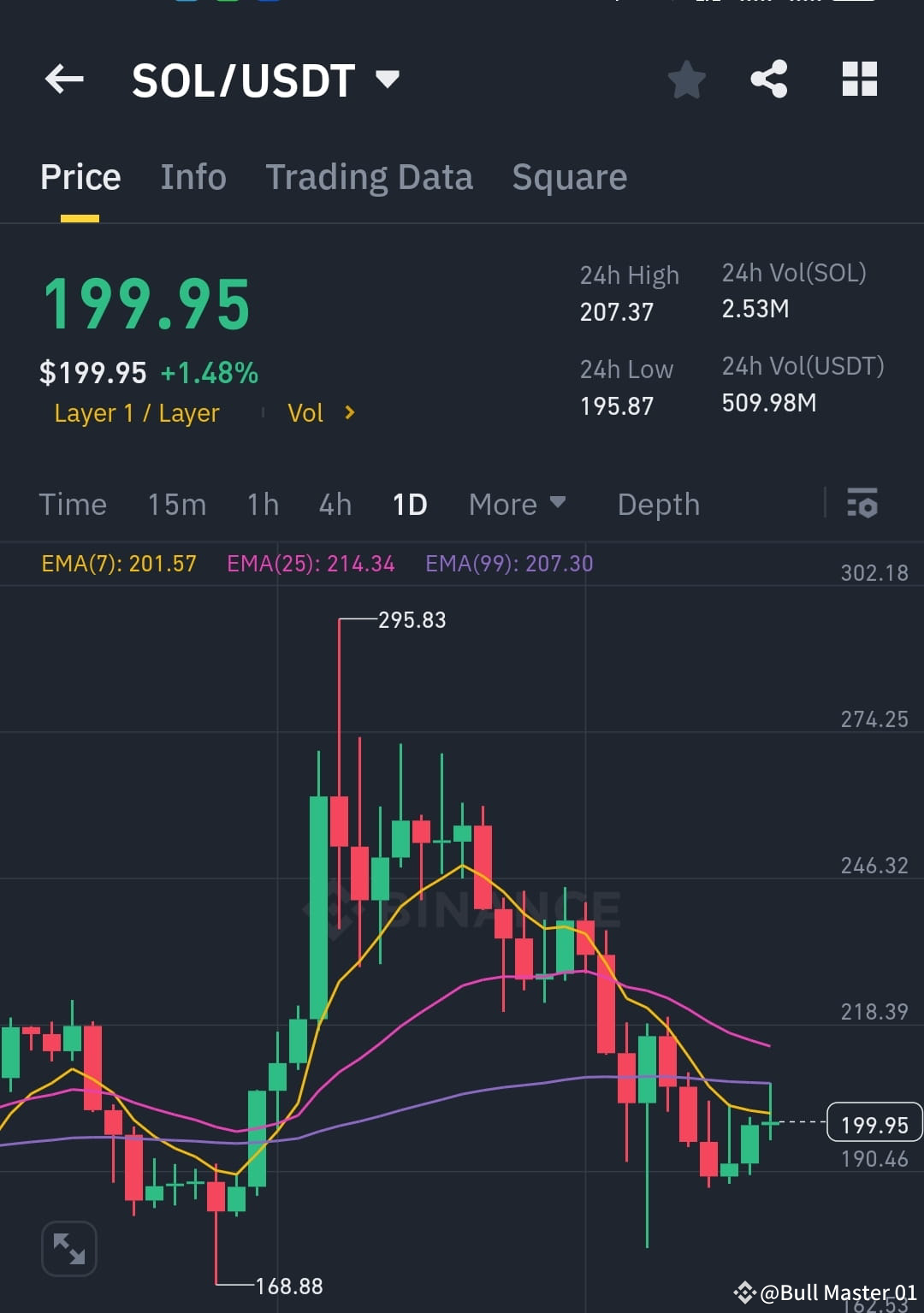Viewport: 924px width, 1313px height.
Task: Select the 4h candle timeframe
Action: pyautogui.click(x=335, y=504)
